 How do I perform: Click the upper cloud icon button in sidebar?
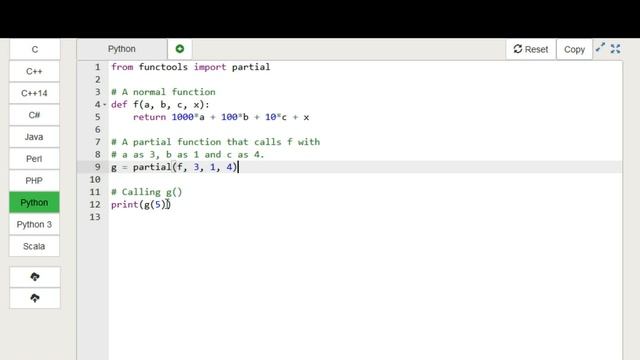pyautogui.click(x=35, y=277)
